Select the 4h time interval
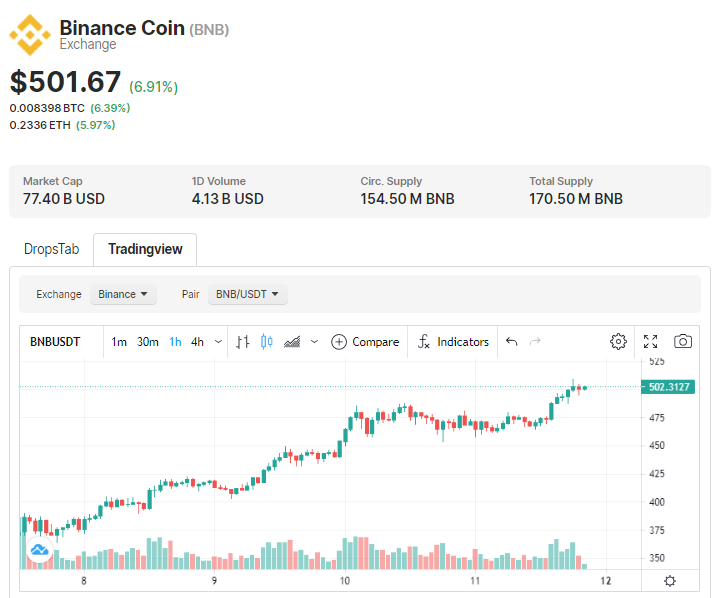The image size is (718, 598). (x=197, y=342)
